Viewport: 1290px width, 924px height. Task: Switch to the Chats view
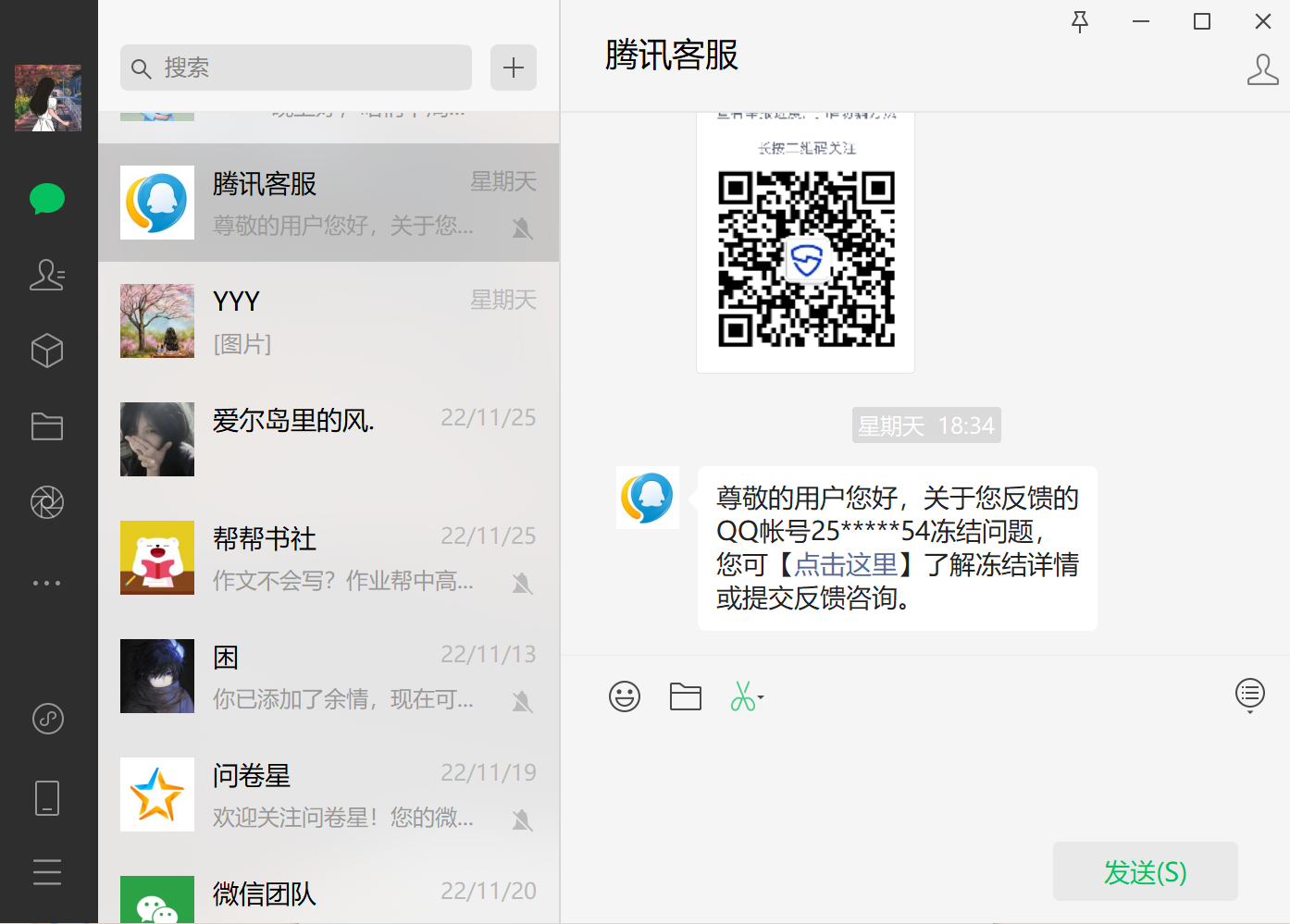[47, 198]
